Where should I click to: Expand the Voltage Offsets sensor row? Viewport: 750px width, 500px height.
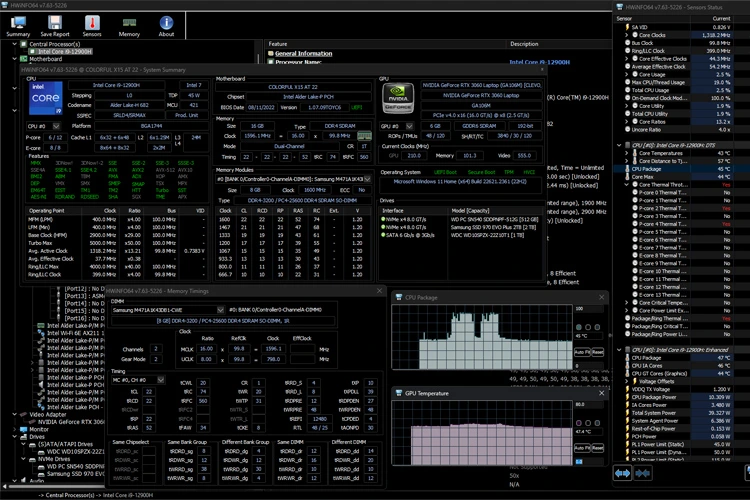[627, 381]
